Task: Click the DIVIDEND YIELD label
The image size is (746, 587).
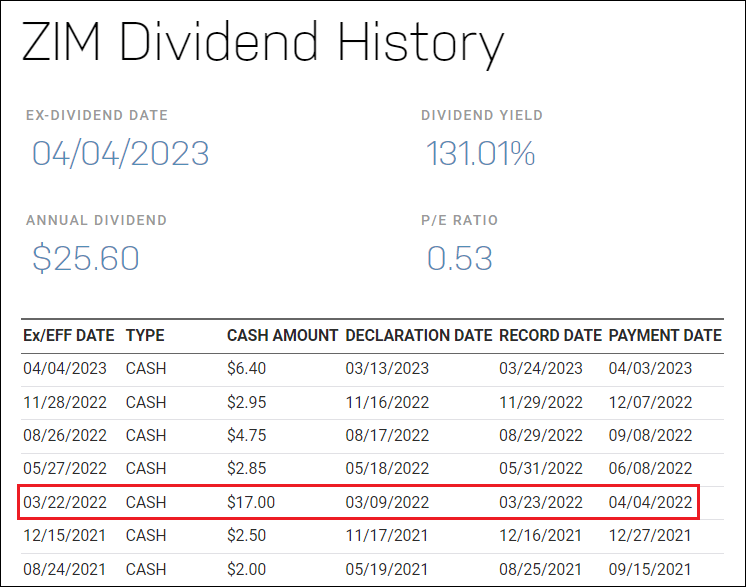Action: pyautogui.click(x=481, y=115)
